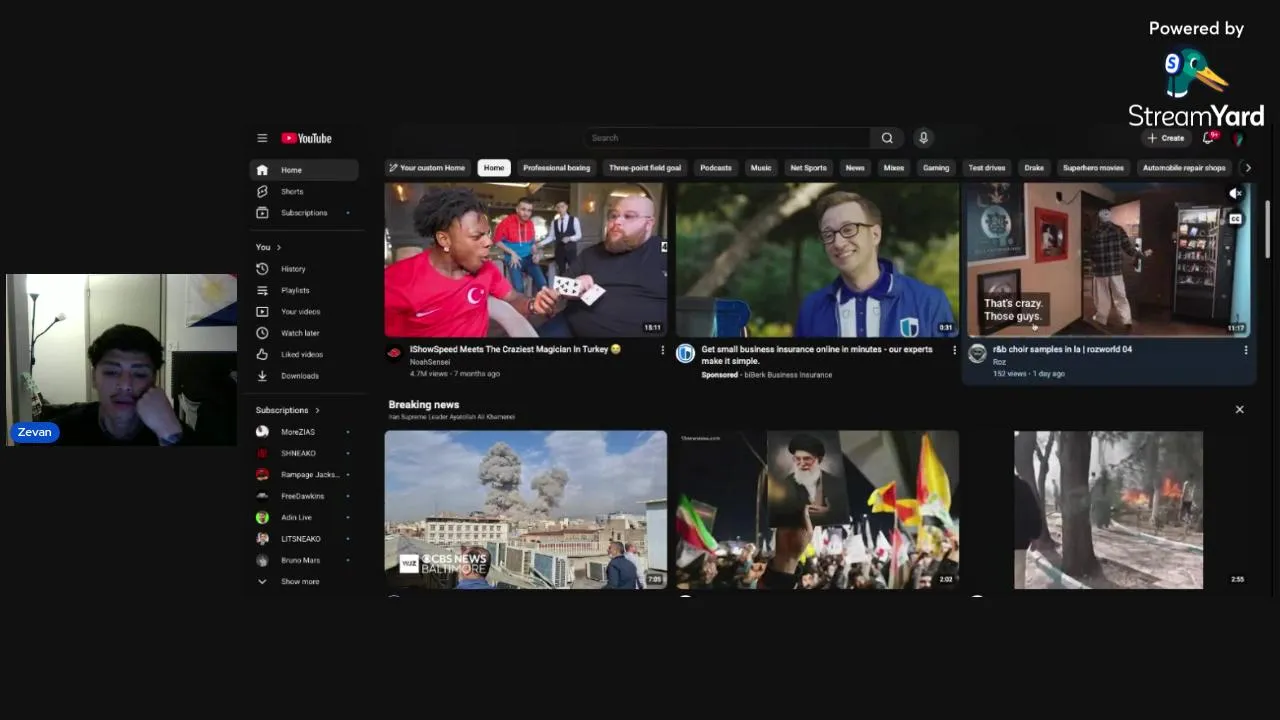
Task: Click the Zevan webcam name tag
Action: point(35,432)
